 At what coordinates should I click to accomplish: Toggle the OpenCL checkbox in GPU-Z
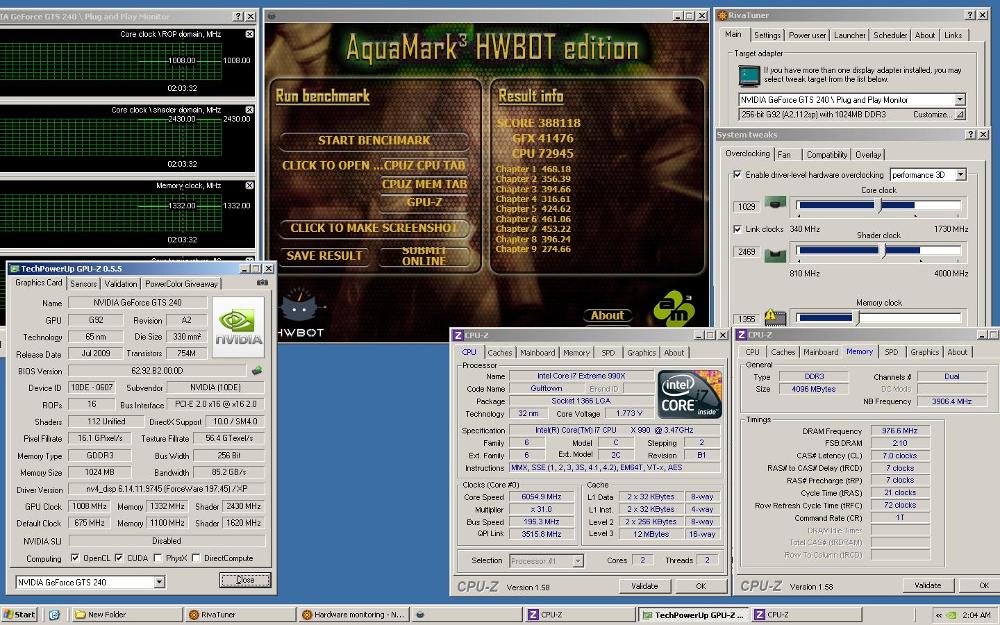coord(75,558)
